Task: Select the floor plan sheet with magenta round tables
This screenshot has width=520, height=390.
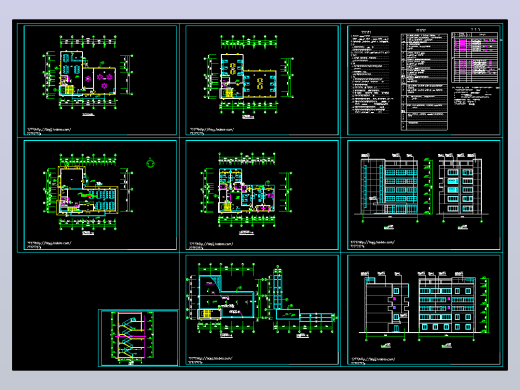Action: tap(100, 80)
